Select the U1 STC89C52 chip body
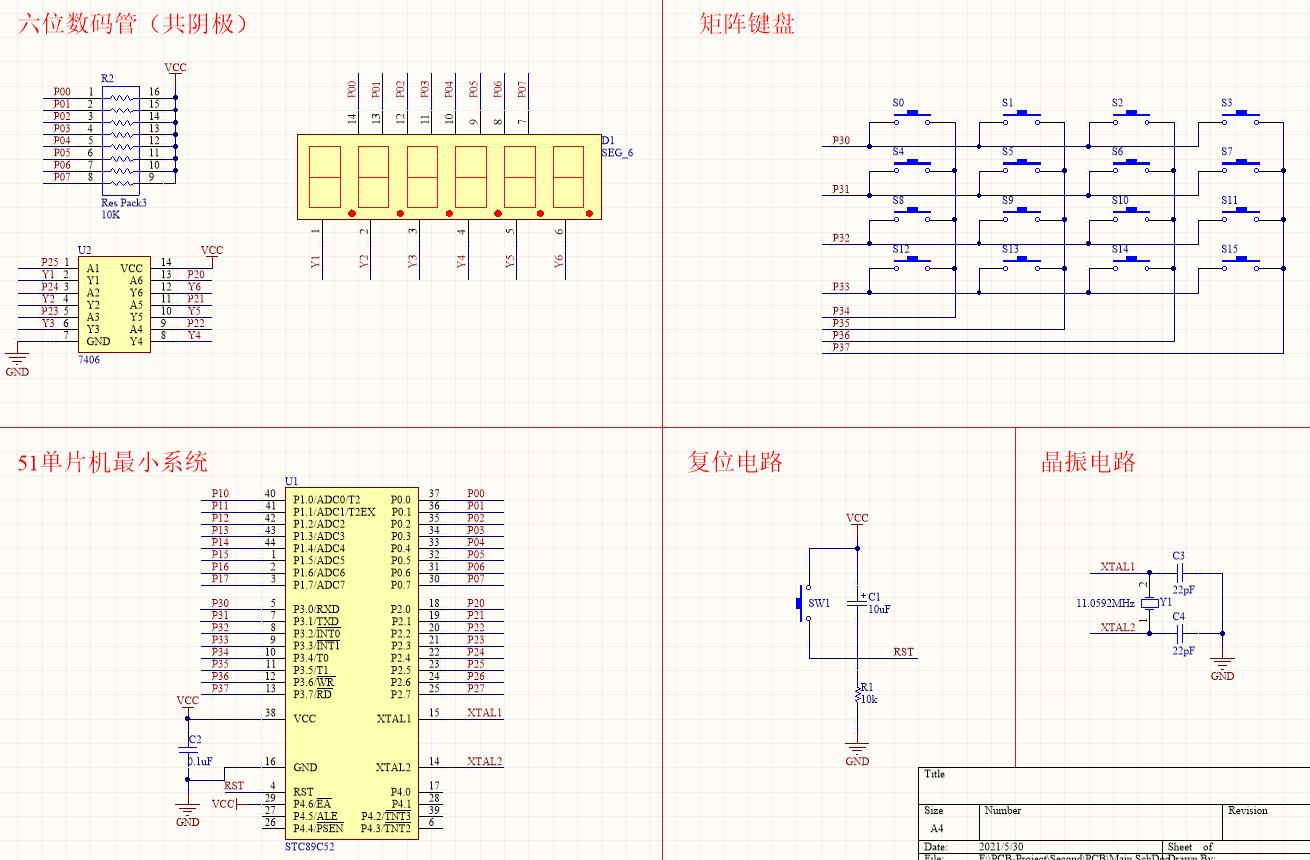Viewport: 1310px width, 860px height. tap(352, 663)
